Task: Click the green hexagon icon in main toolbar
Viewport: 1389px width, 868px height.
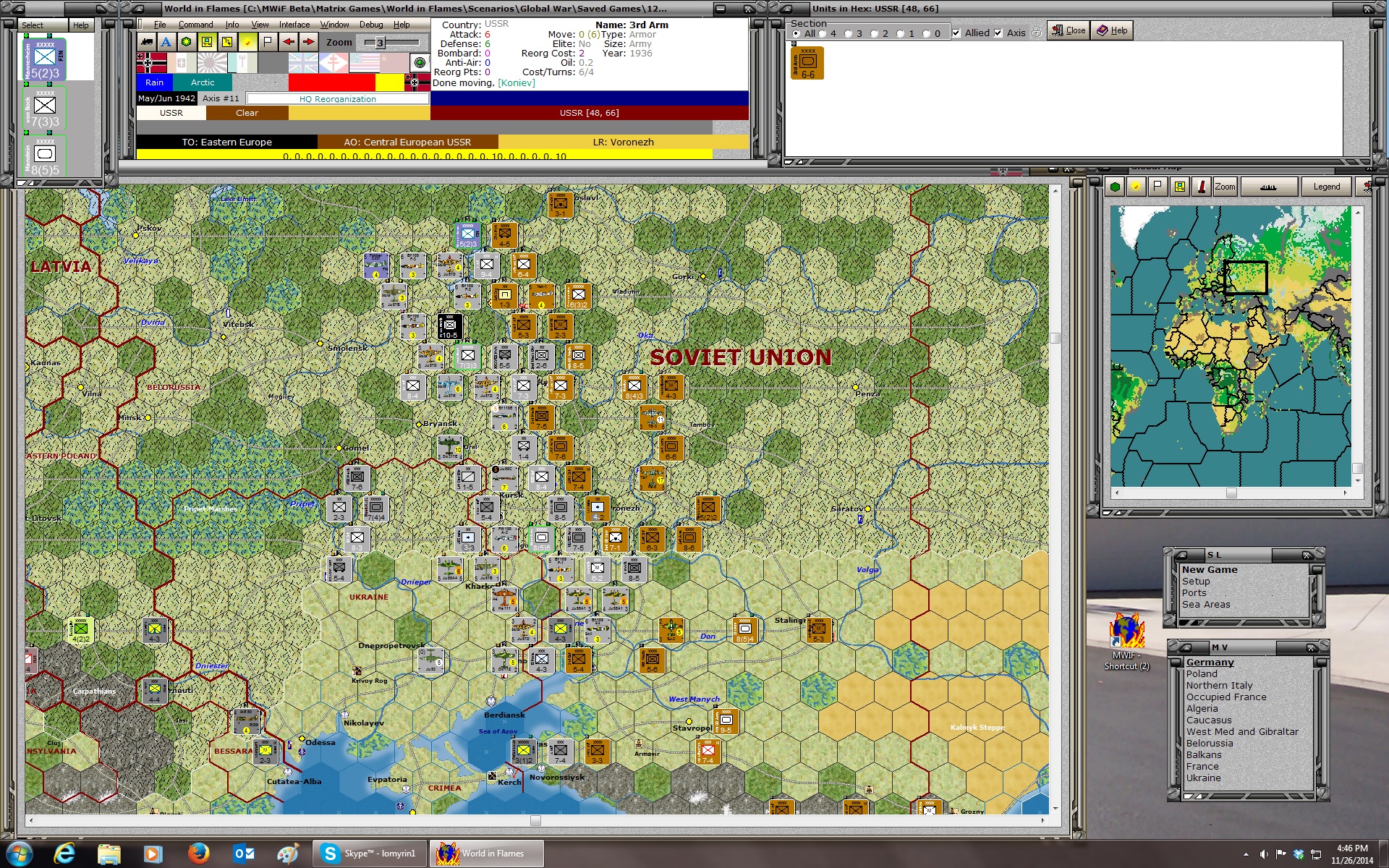Action: 187,42
